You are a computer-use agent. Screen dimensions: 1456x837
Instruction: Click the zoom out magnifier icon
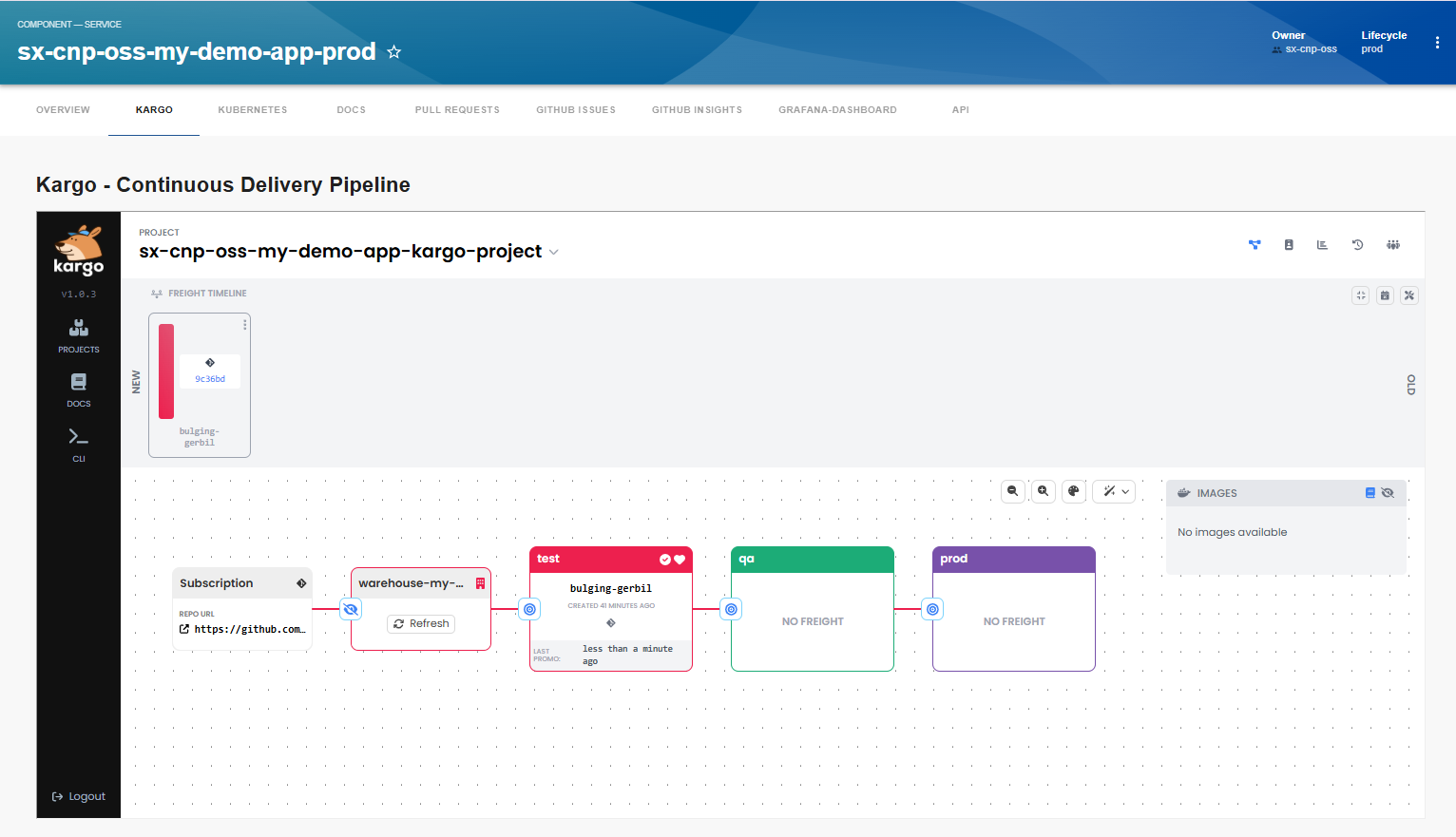[1013, 491]
